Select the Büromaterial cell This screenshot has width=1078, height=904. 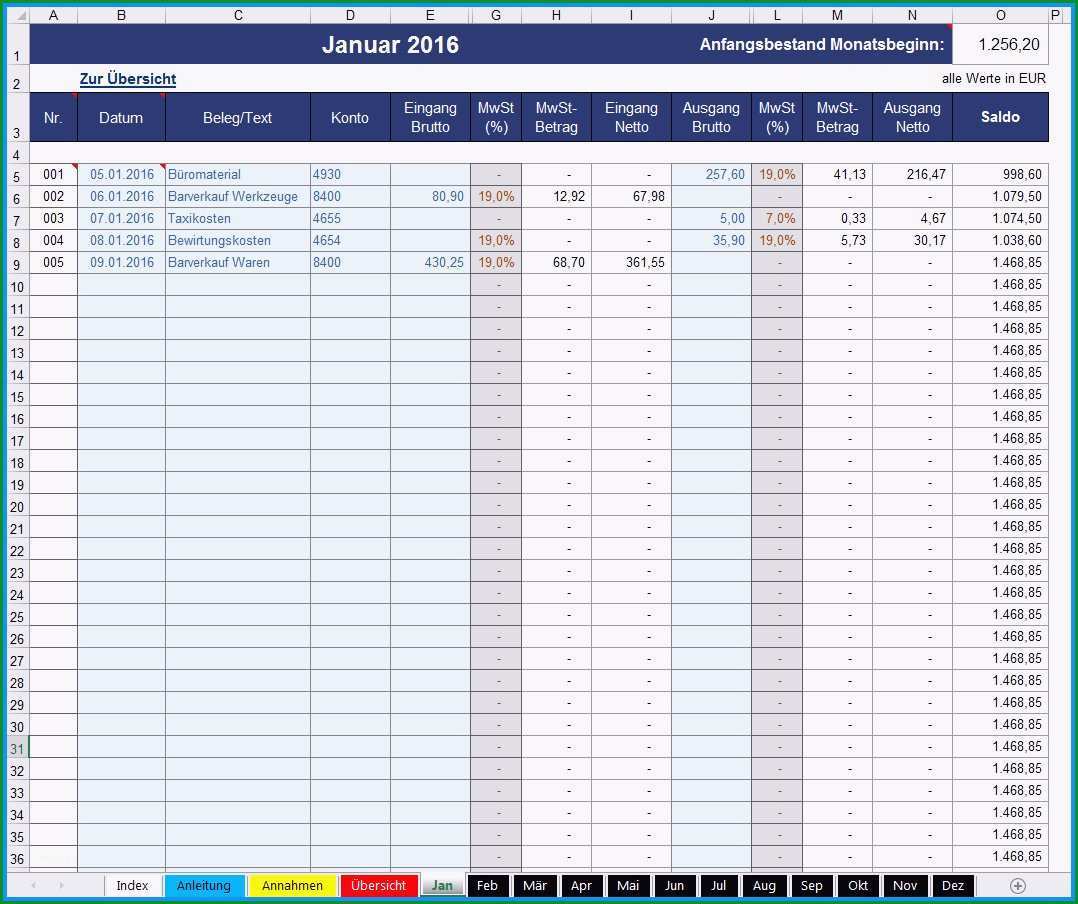[x=238, y=175]
